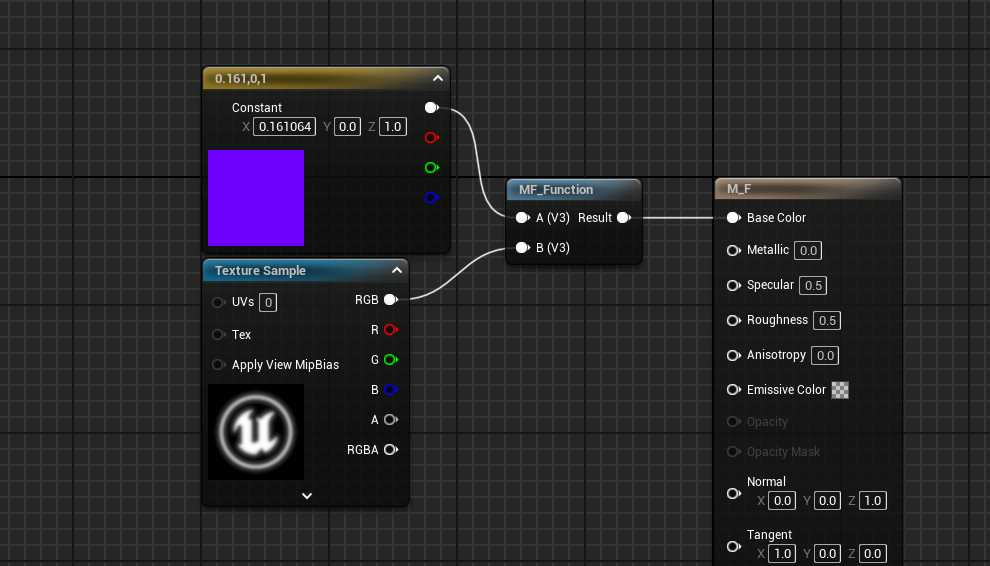Edit the Normal X value field

[782, 501]
